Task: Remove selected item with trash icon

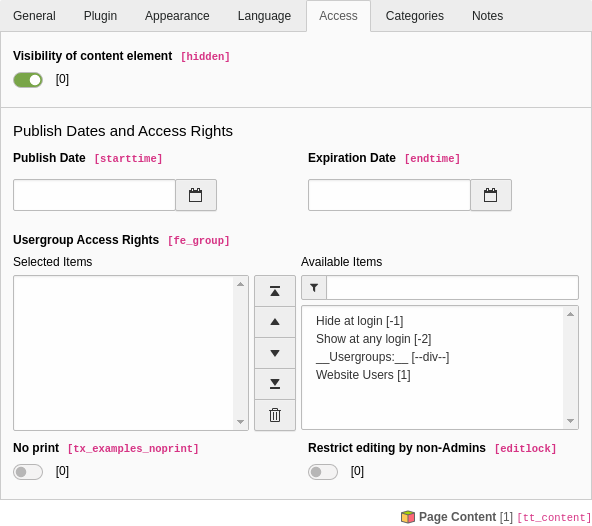Action: 275,415
